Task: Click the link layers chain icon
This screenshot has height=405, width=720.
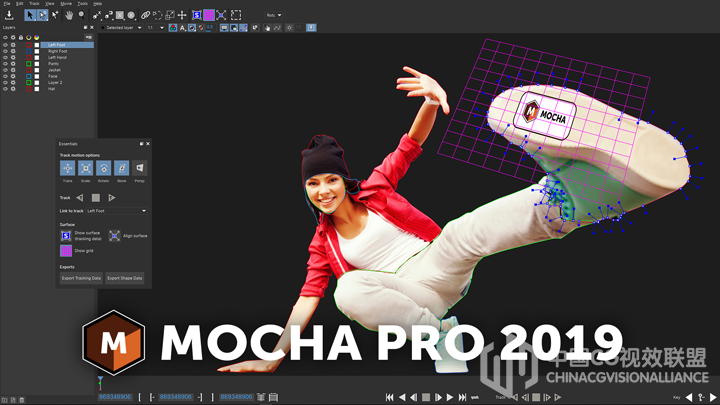Action: click(145, 15)
